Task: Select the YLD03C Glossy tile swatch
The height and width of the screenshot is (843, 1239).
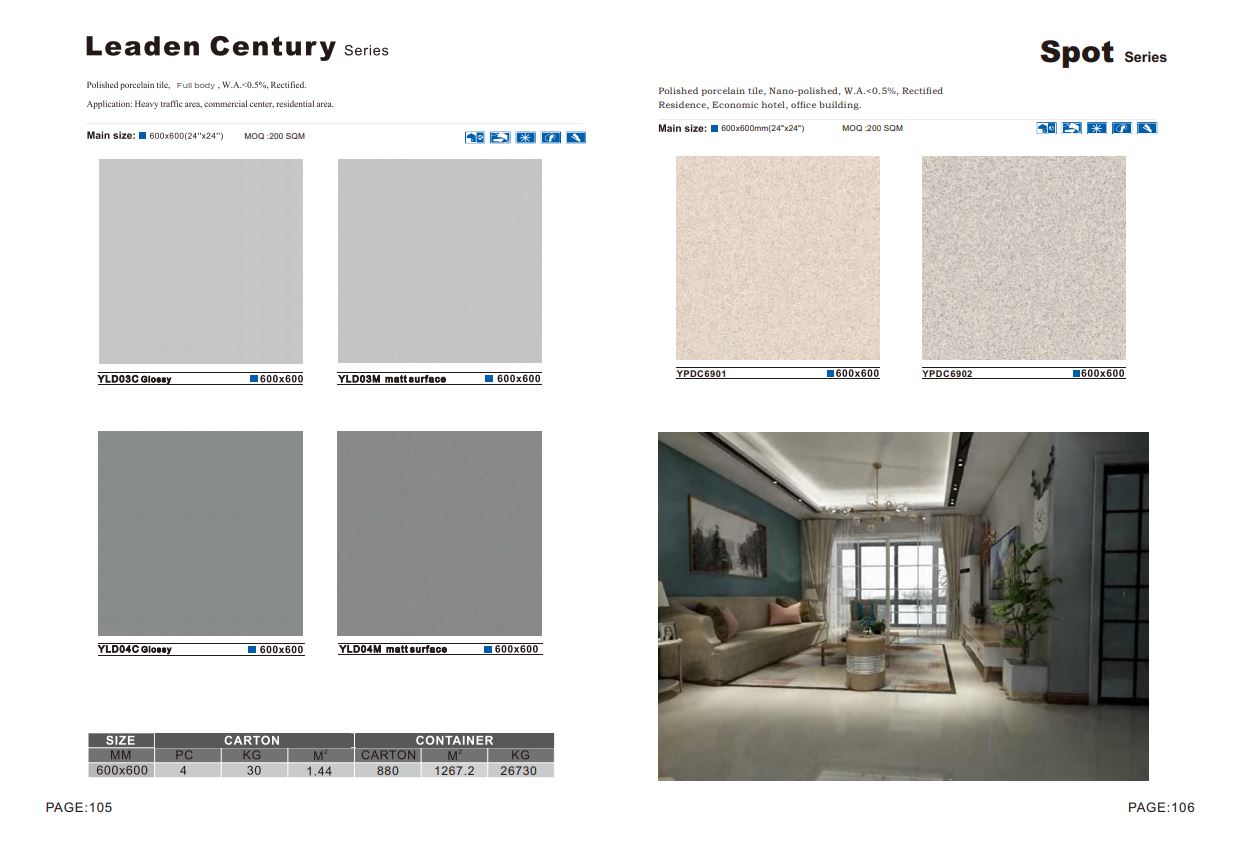Action: click(200, 261)
